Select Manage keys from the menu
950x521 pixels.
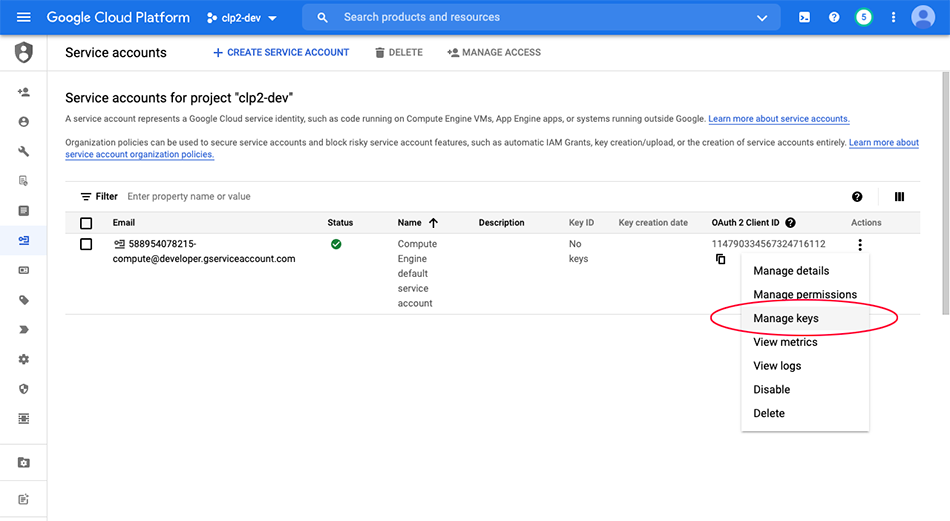click(x=786, y=318)
